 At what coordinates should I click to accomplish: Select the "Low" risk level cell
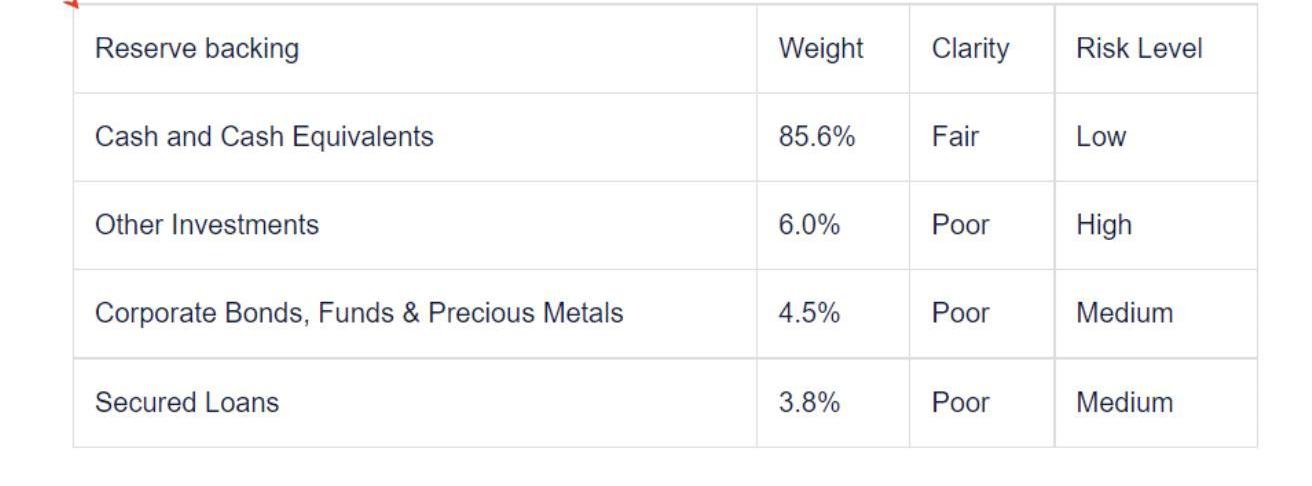(1101, 137)
